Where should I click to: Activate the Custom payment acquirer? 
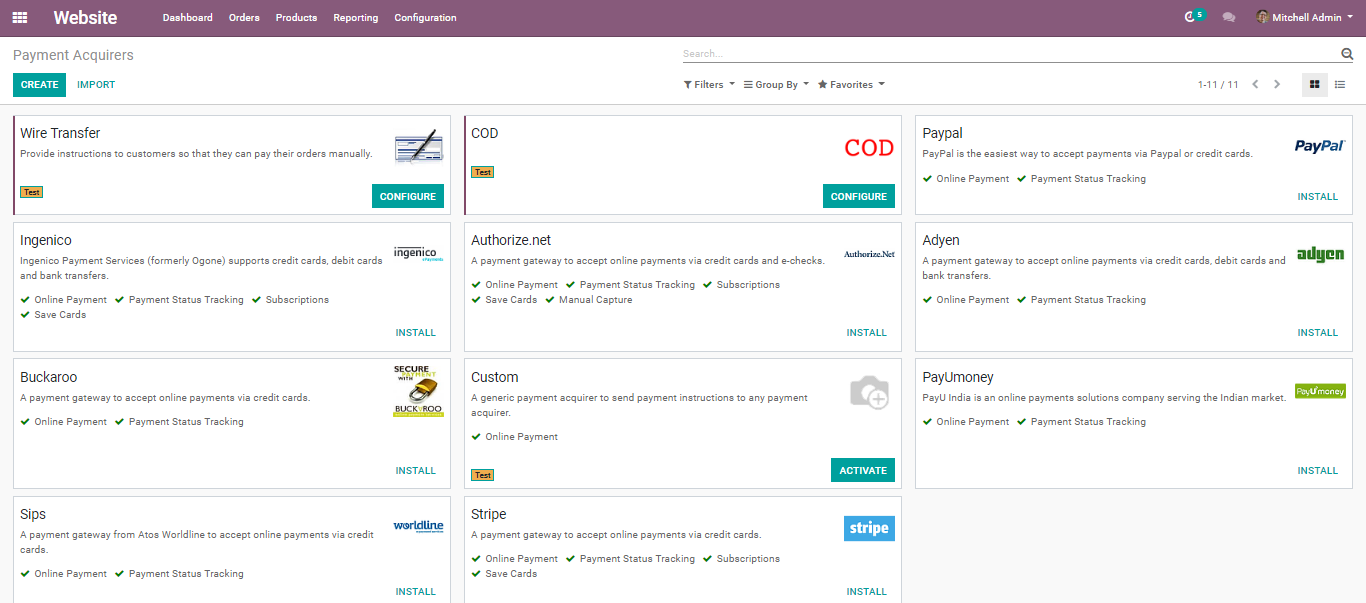click(x=863, y=470)
